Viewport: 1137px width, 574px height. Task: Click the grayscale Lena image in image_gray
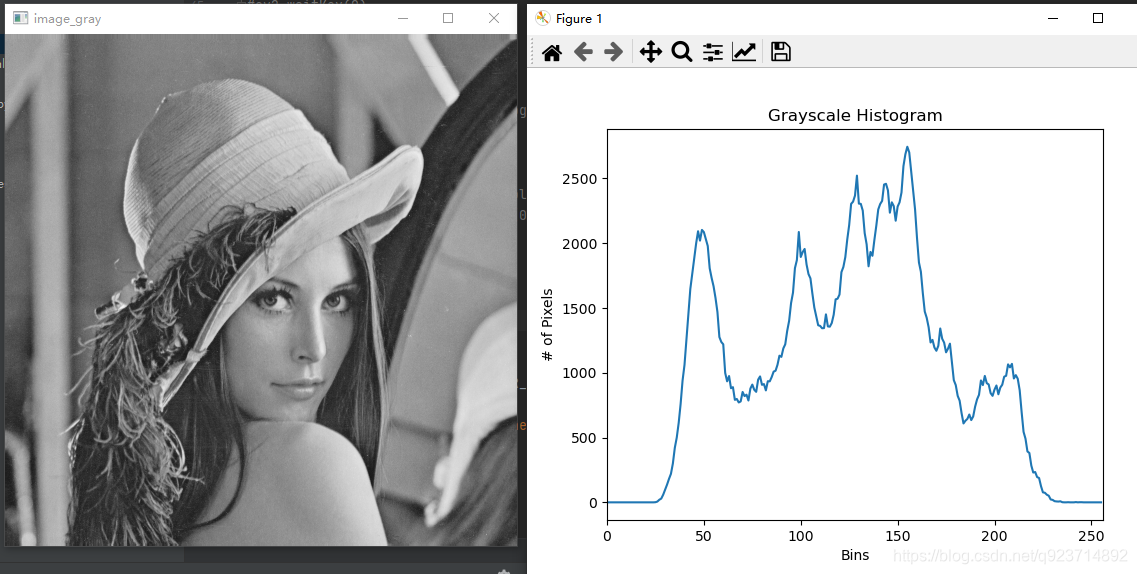(x=261, y=290)
